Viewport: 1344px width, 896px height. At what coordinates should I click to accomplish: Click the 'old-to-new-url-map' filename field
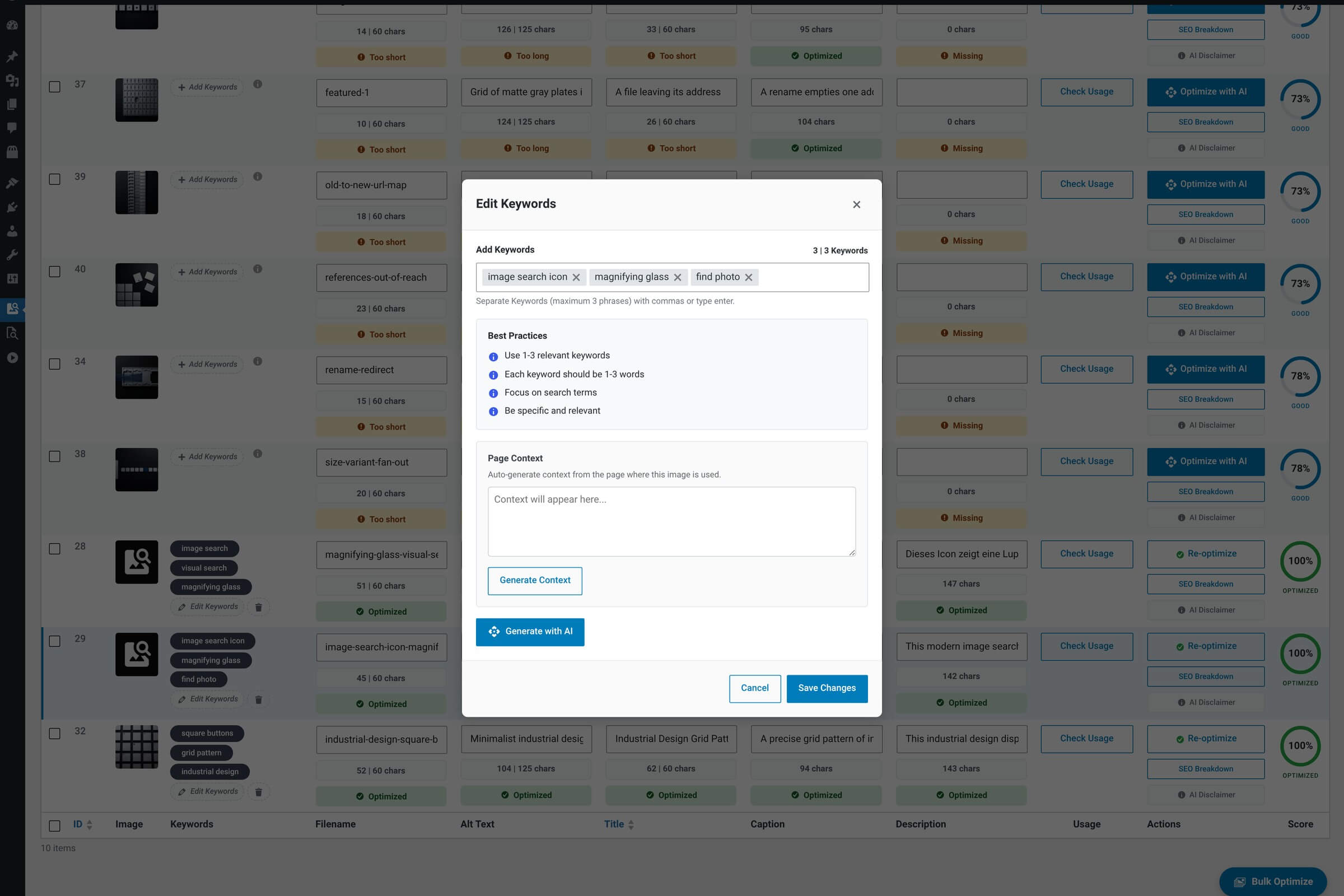coord(381,185)
